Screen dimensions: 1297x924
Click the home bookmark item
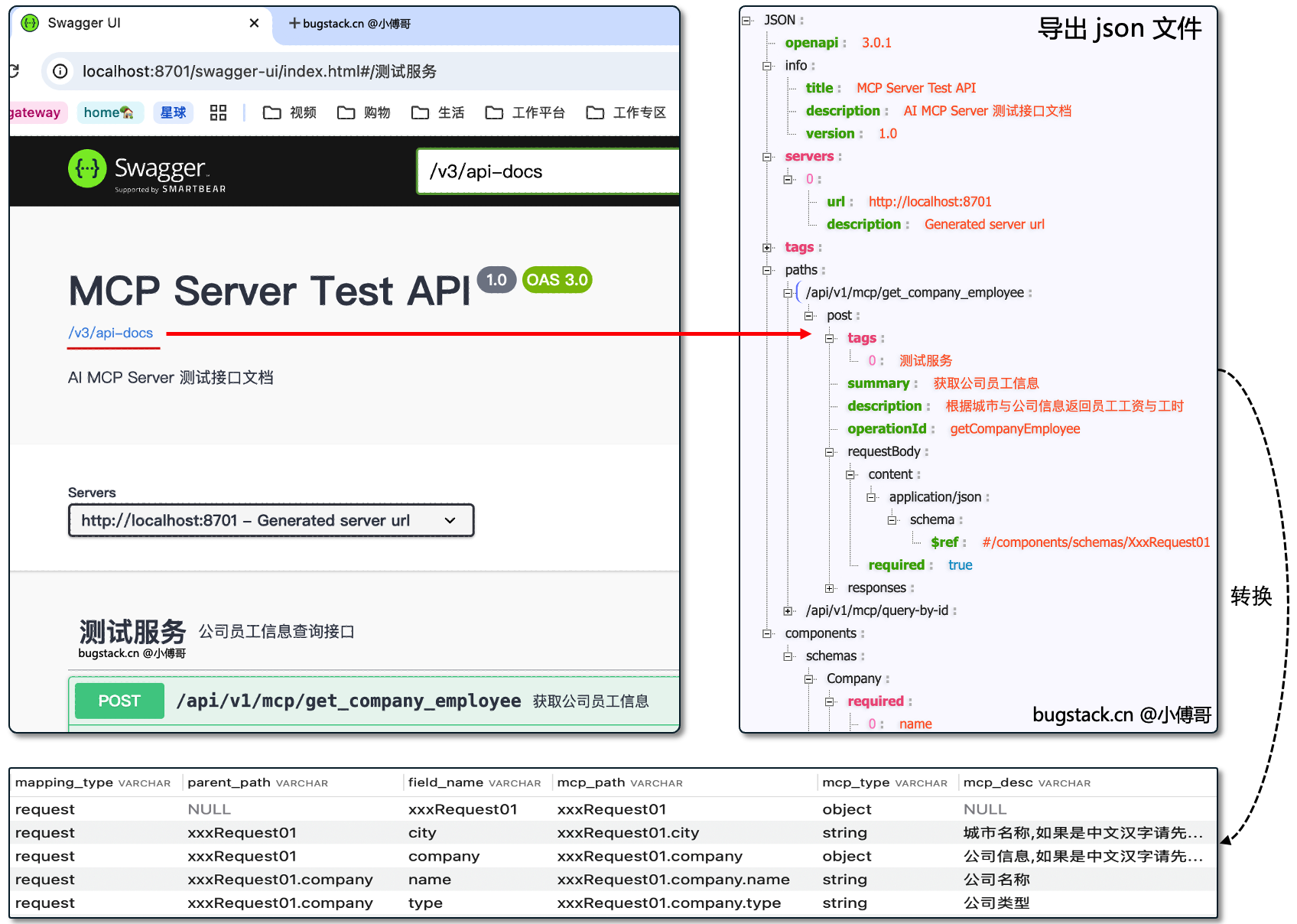tap(109, 113)
